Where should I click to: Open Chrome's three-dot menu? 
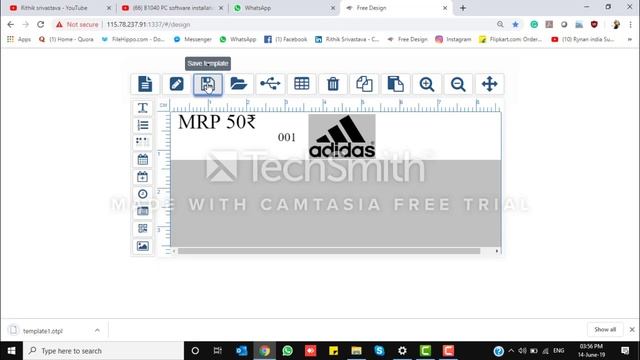pos(631,24)
